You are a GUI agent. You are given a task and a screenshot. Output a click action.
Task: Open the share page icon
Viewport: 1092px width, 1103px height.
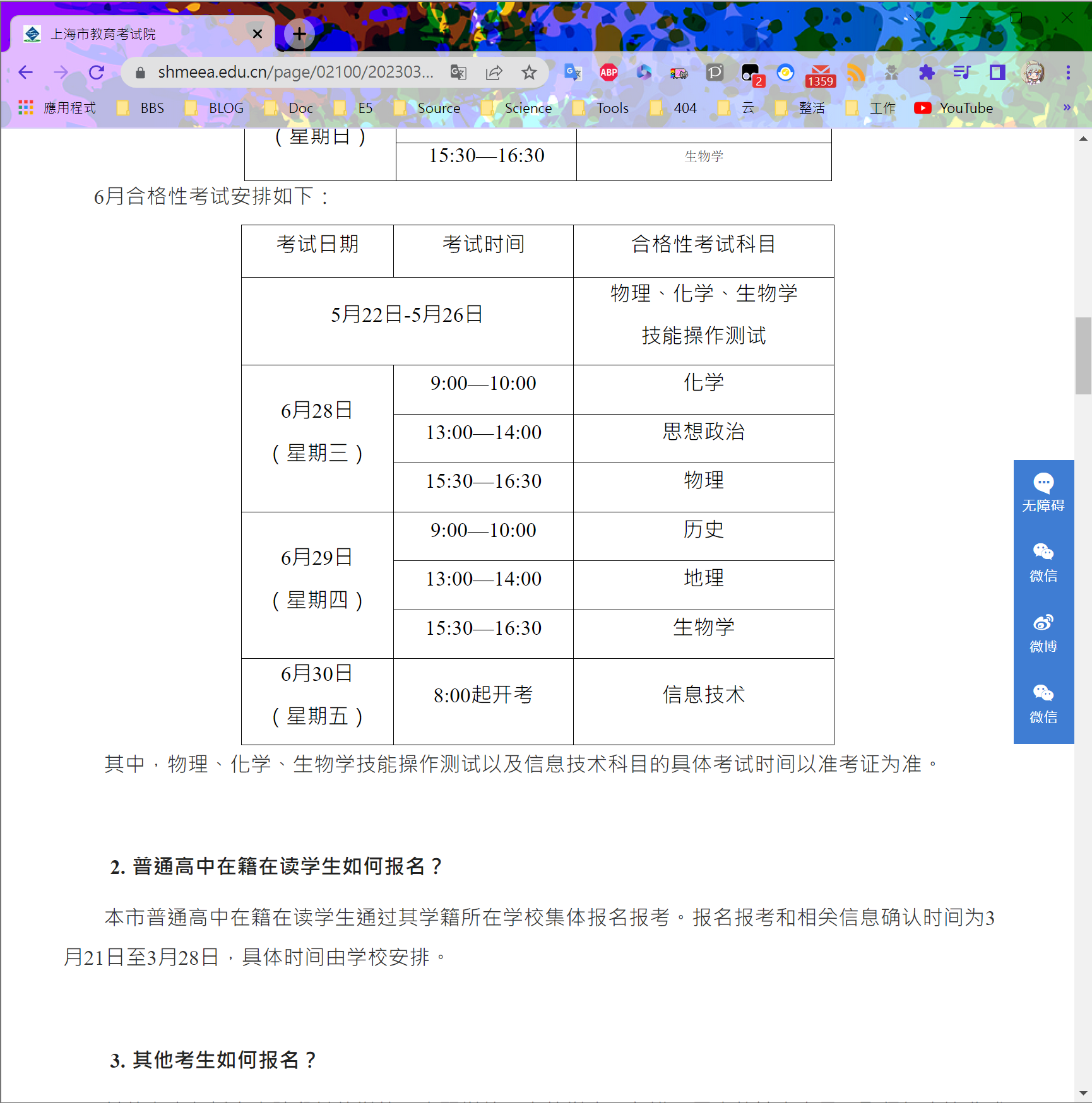click(494, 73)
